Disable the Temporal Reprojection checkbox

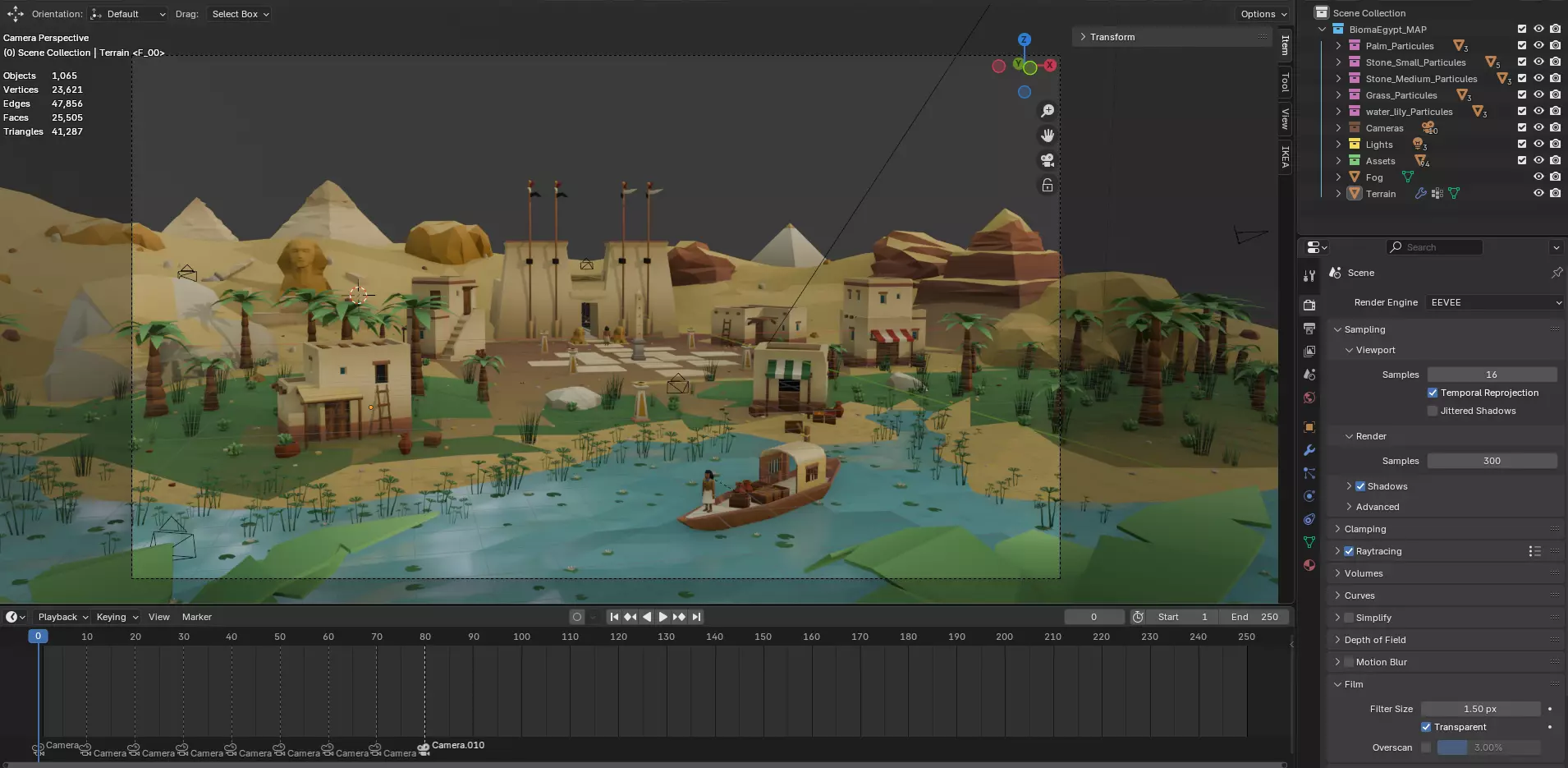(1433, 393)
